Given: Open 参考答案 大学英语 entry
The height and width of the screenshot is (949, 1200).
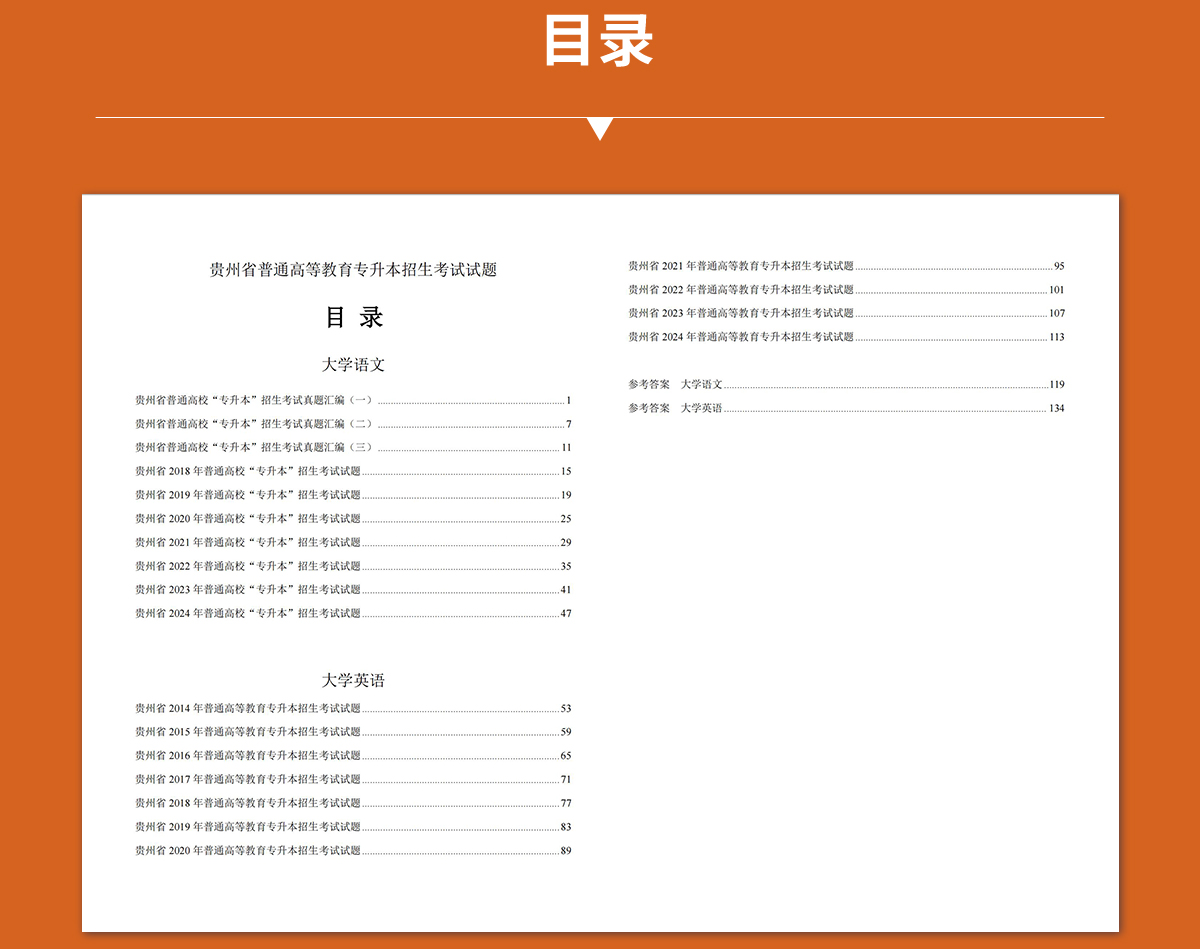Looking at the screenshot, I should click(x=675, y=408).
